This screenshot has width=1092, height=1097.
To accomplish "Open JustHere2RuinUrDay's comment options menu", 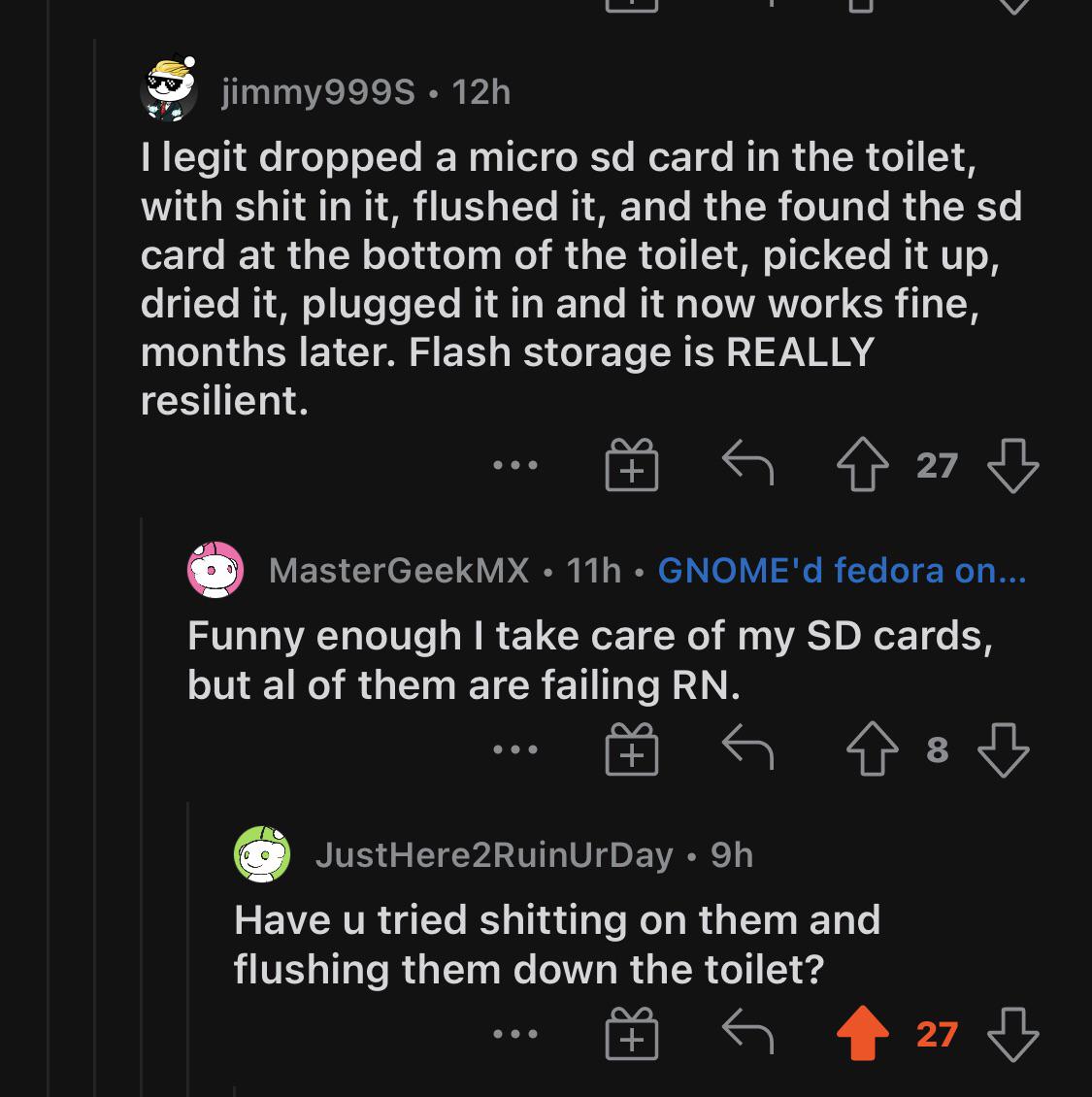I will 514,1035.
